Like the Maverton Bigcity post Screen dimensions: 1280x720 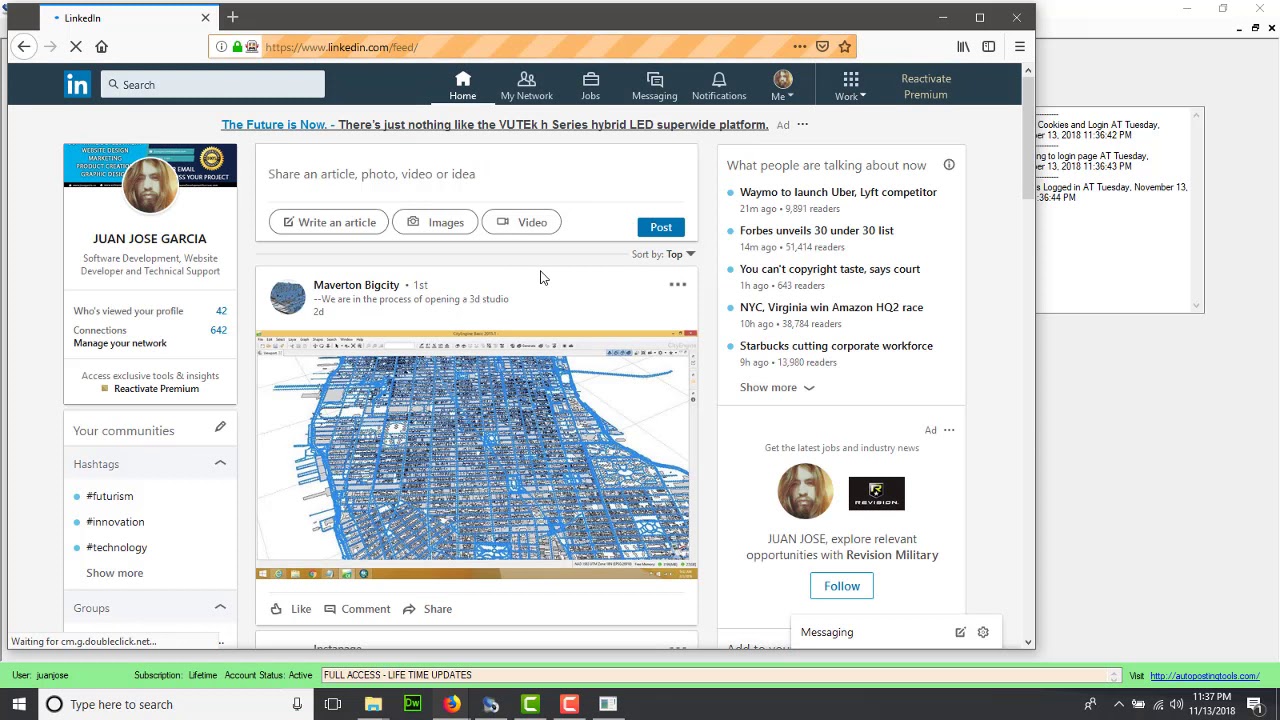pyautogui.click(x=291, y=609)
